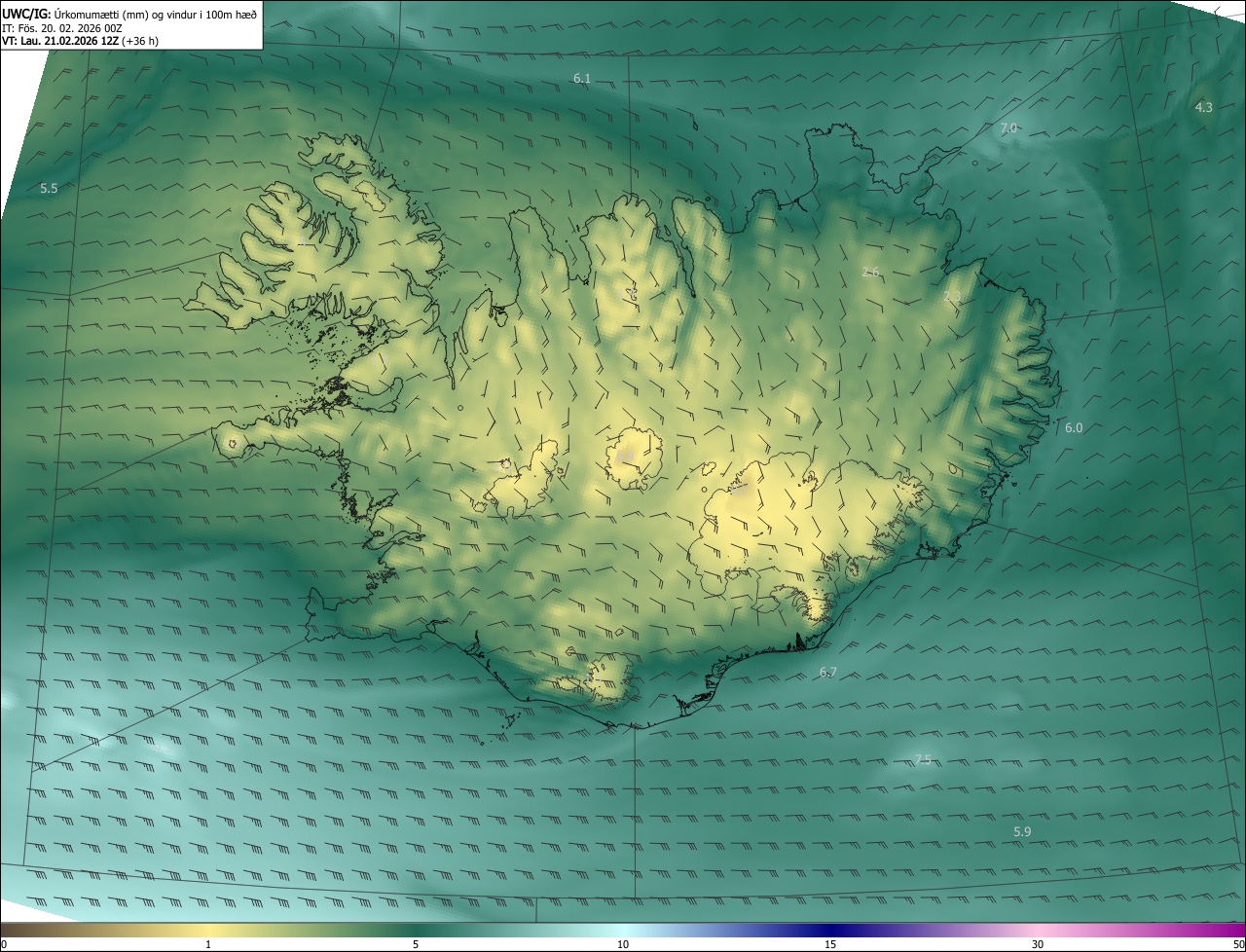Select the 7.5 value label over the ocean
The image size is (1246, 952).
[923, 759]
